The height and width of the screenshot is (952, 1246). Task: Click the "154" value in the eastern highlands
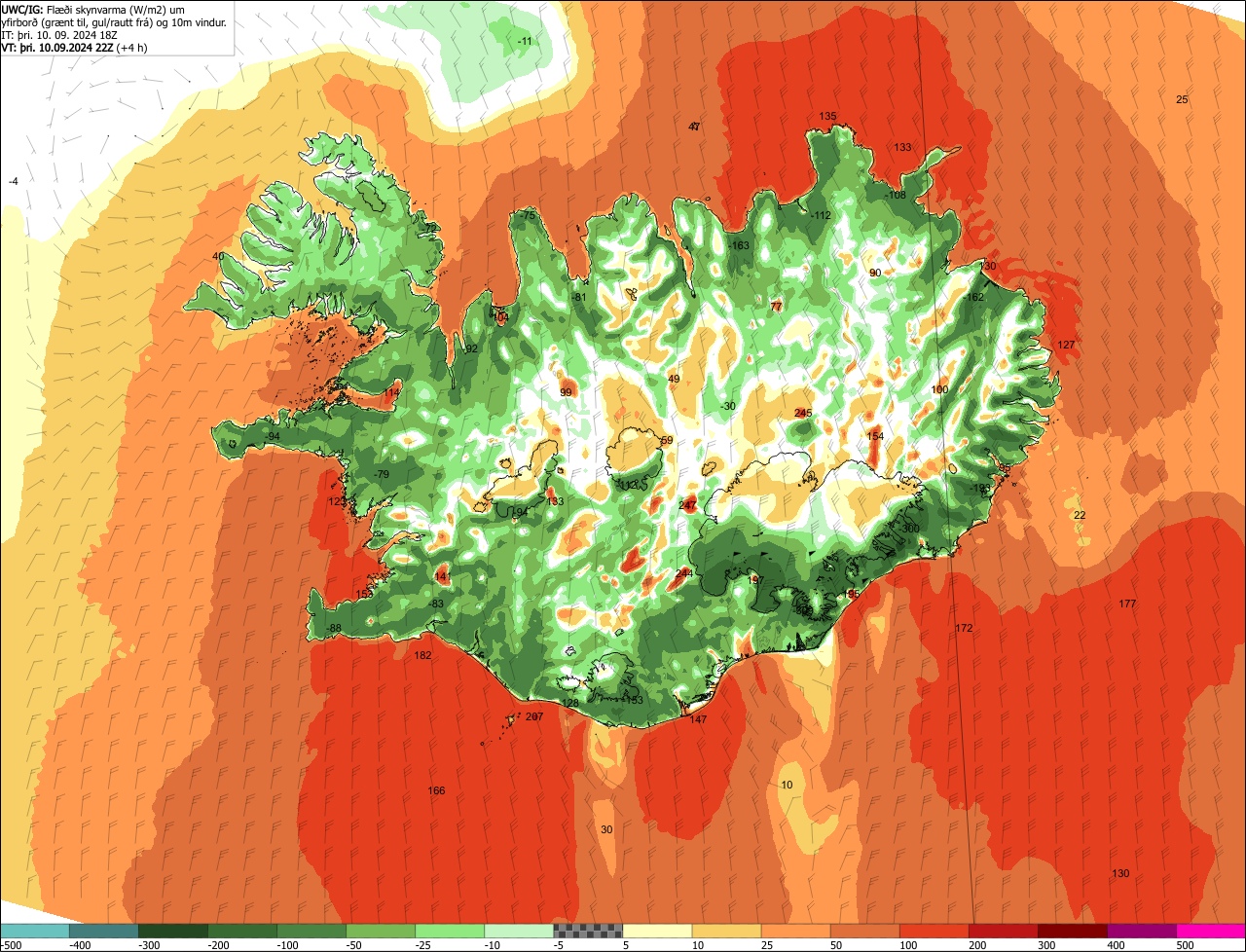click(875, 436)
